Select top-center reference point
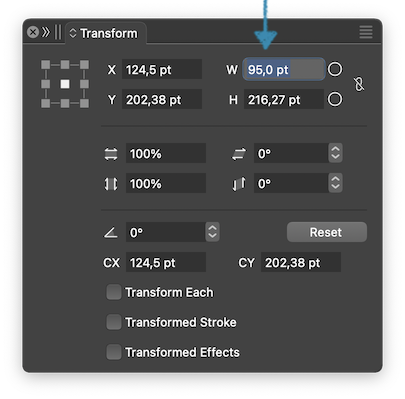 coord(65,65)
